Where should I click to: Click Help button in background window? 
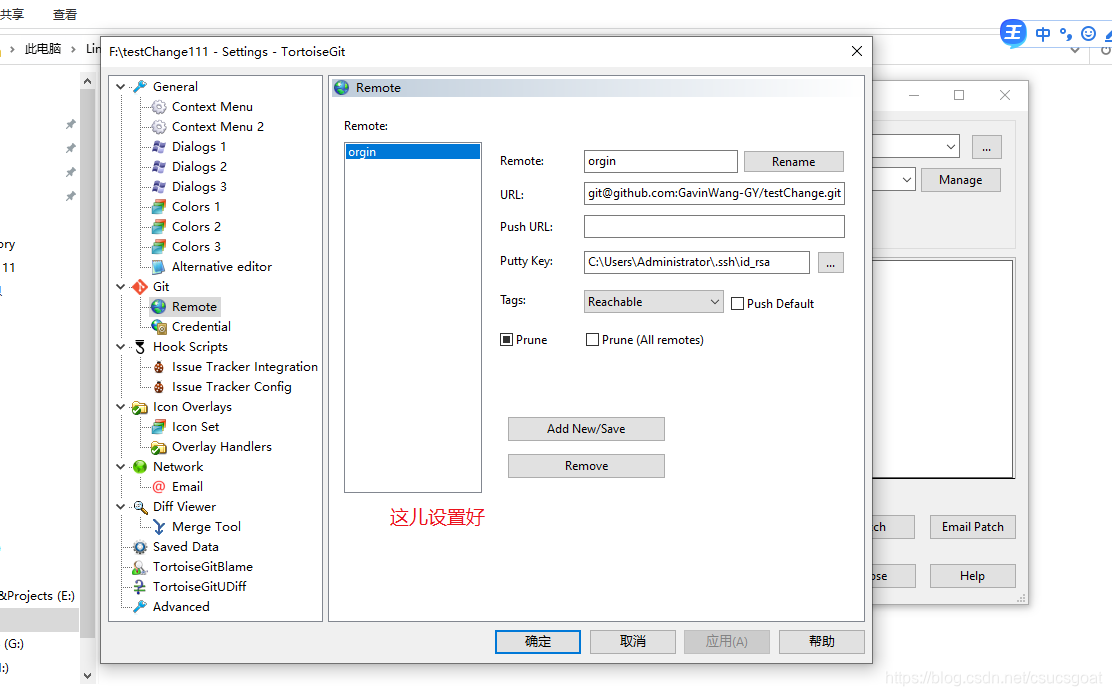(x=972, y=576)
